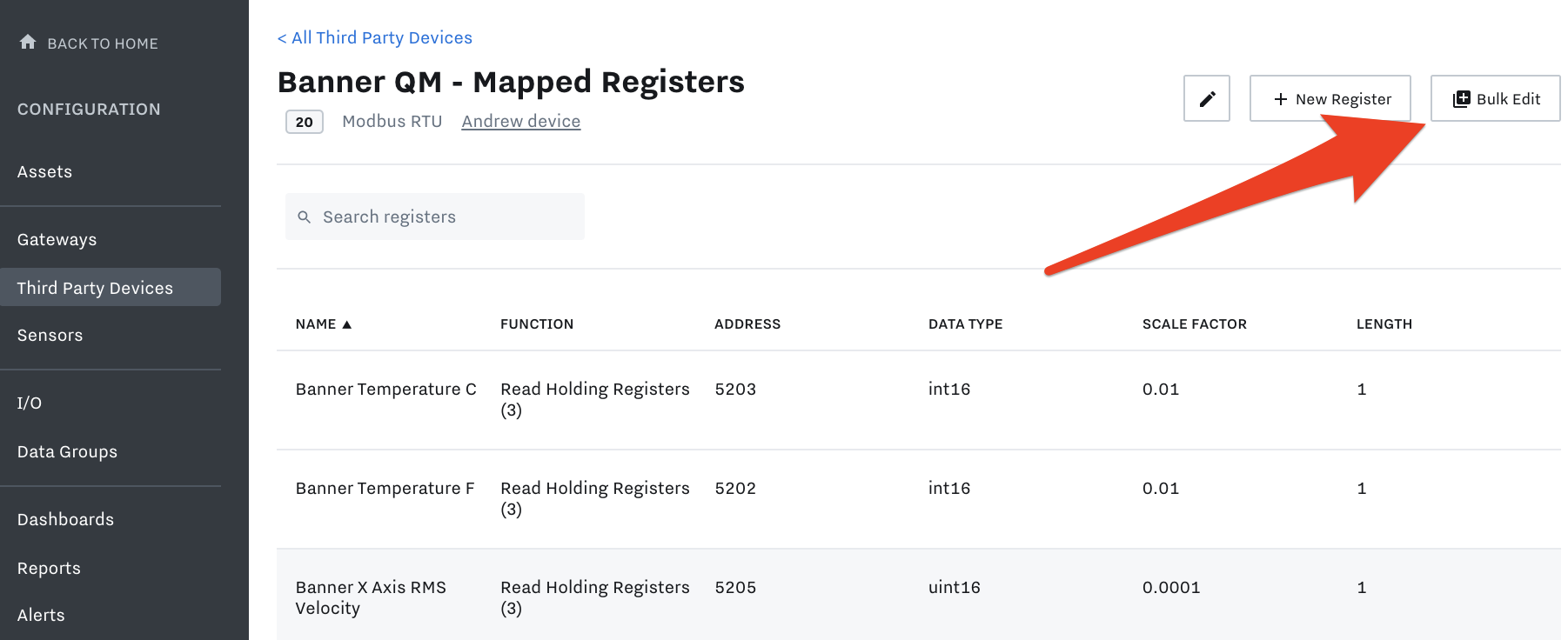This screenshot has height=640, width=1568.
Task: Click the New Register button
Action: click(x=1330, y=98)
